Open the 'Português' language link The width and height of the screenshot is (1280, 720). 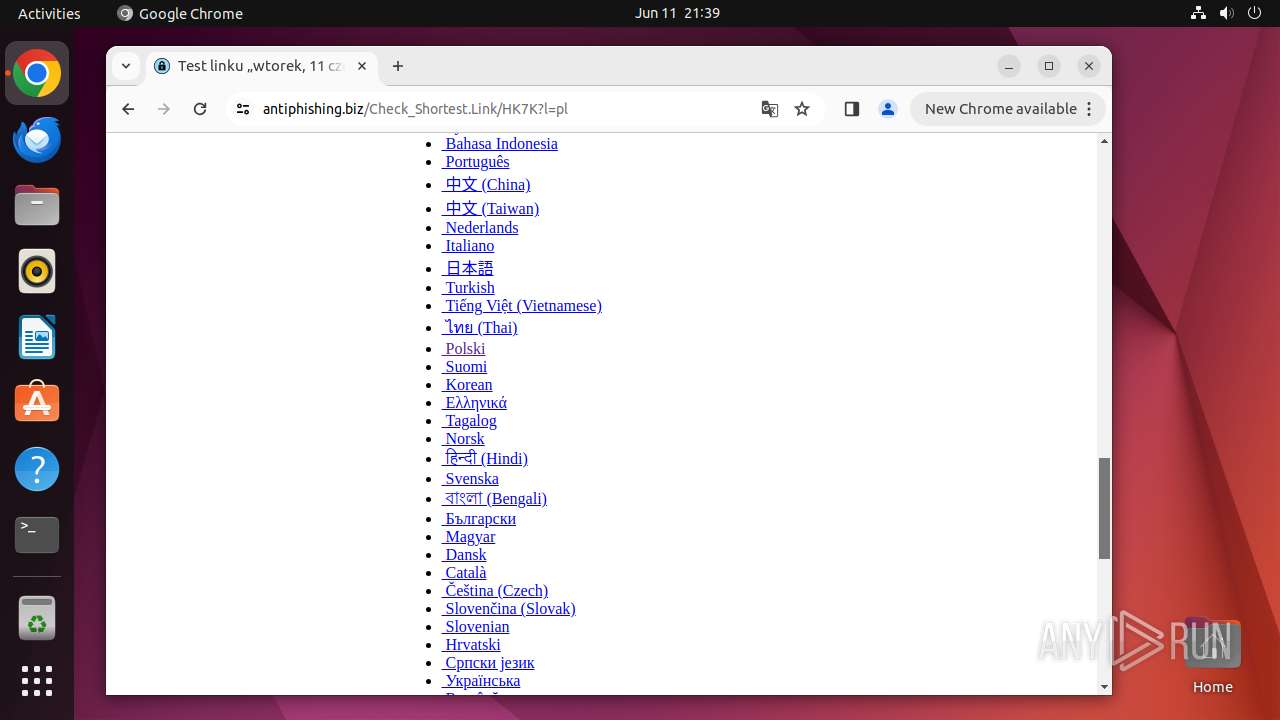coord(476,162)
